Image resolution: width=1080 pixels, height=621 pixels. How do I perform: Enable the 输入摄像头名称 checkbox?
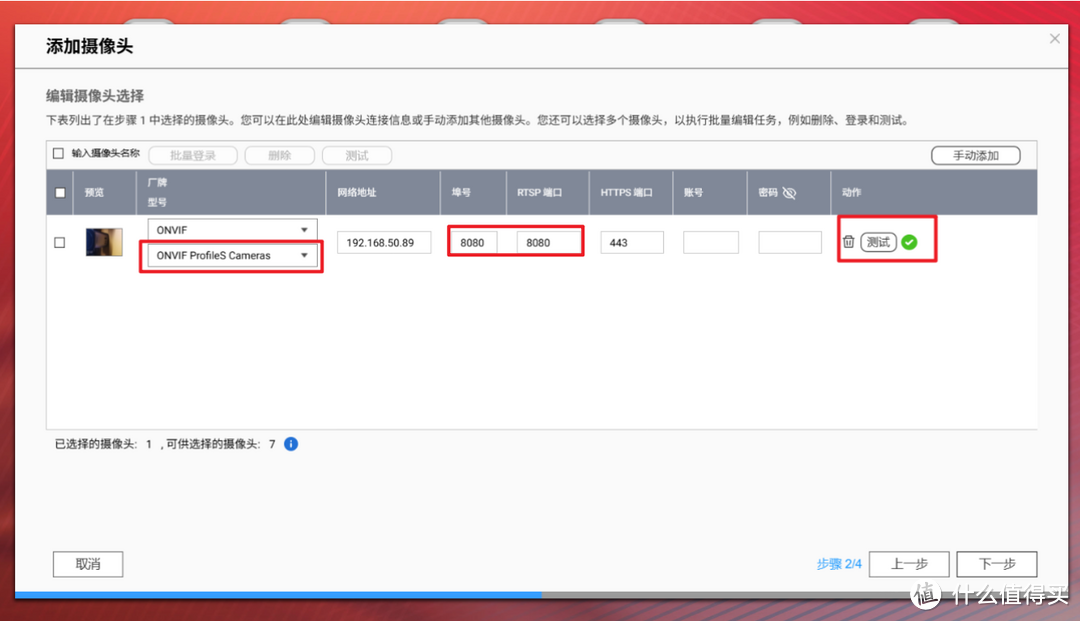pos(57,155)
